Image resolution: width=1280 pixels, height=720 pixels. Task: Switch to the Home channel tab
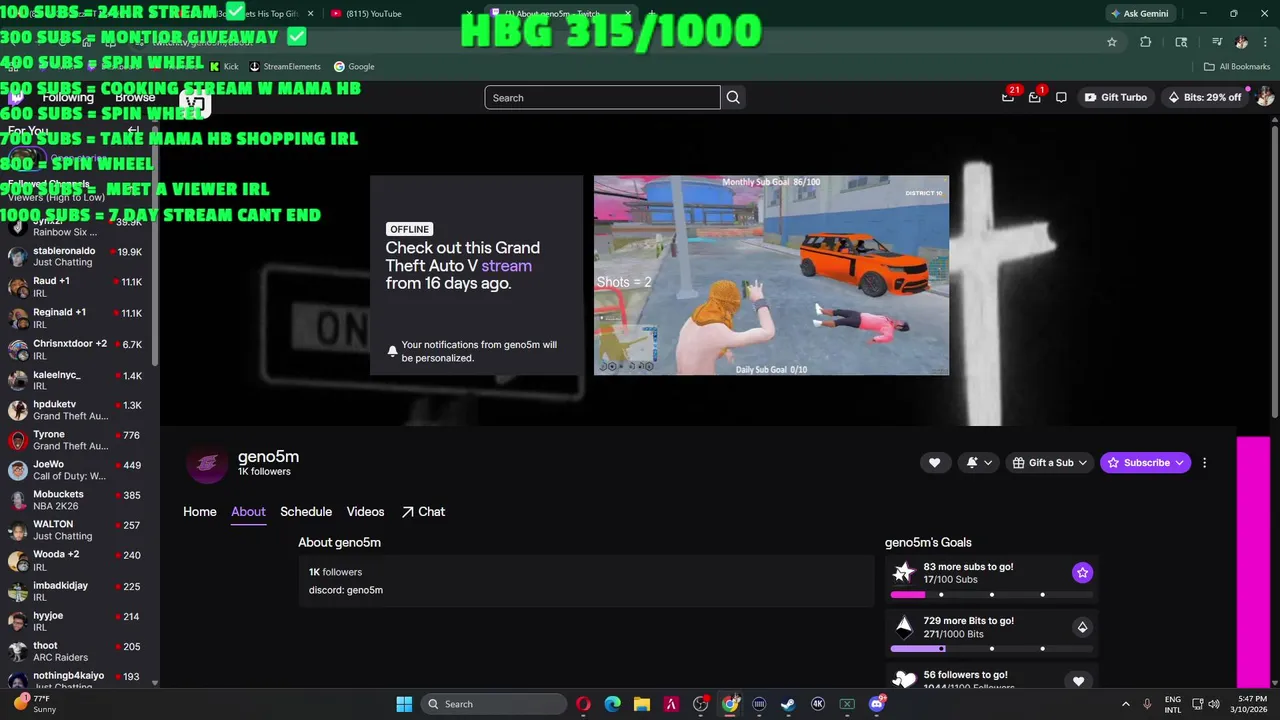click(x=200, y=511)
